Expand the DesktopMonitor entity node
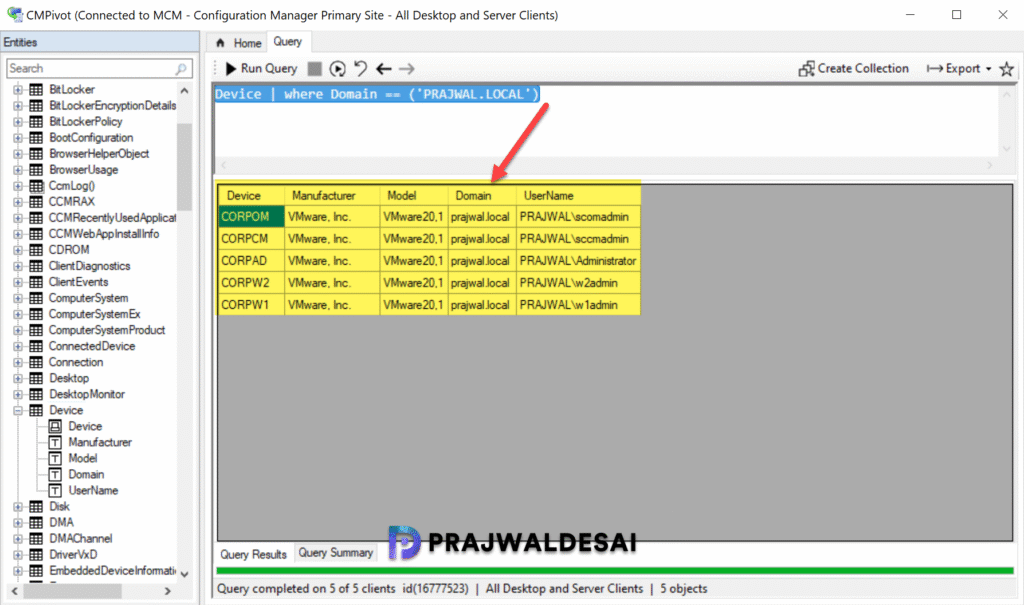The width and height of the screenshot is (1024, 605). (x=18, y=395)
